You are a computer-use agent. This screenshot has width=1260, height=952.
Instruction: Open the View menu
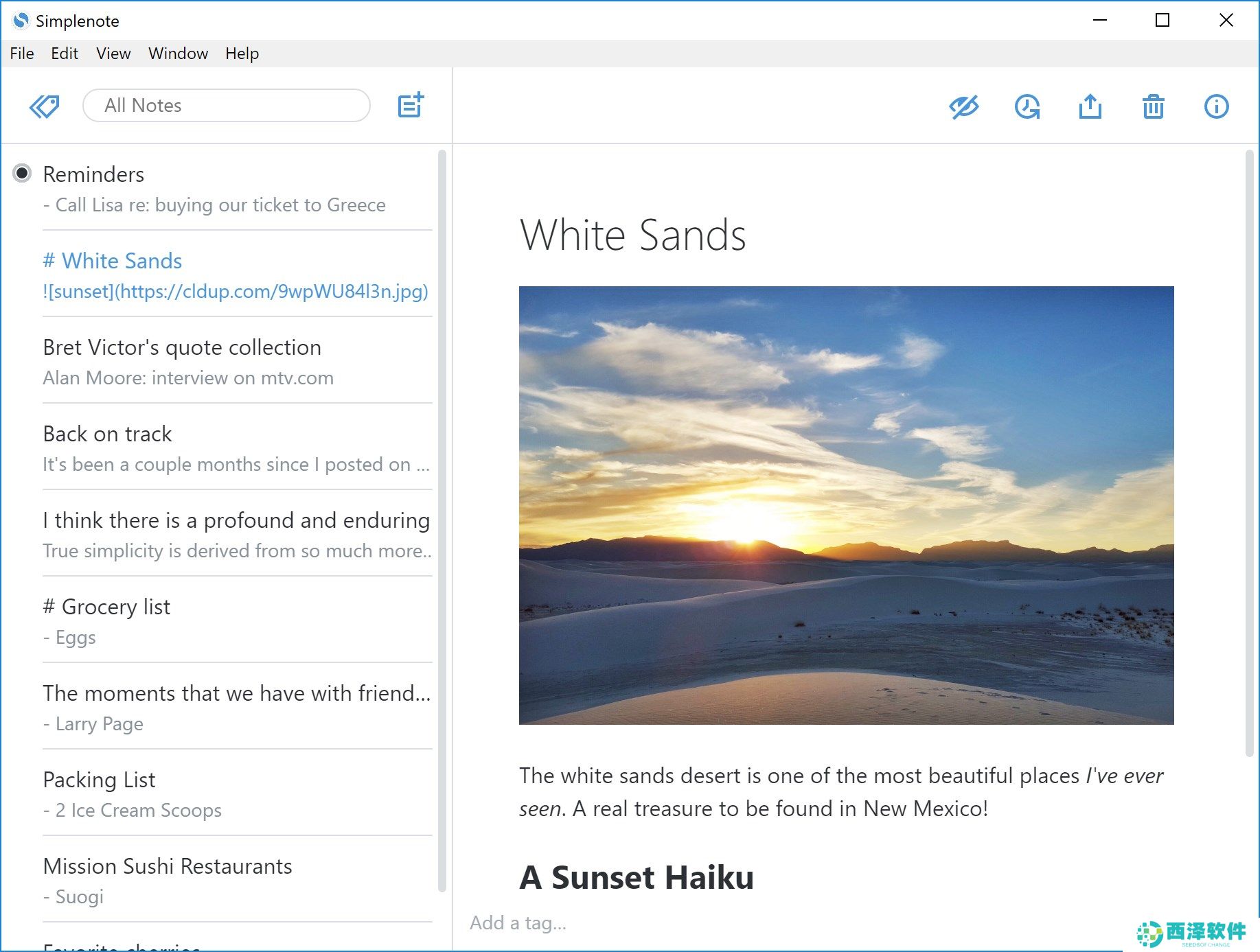point(113,54)
